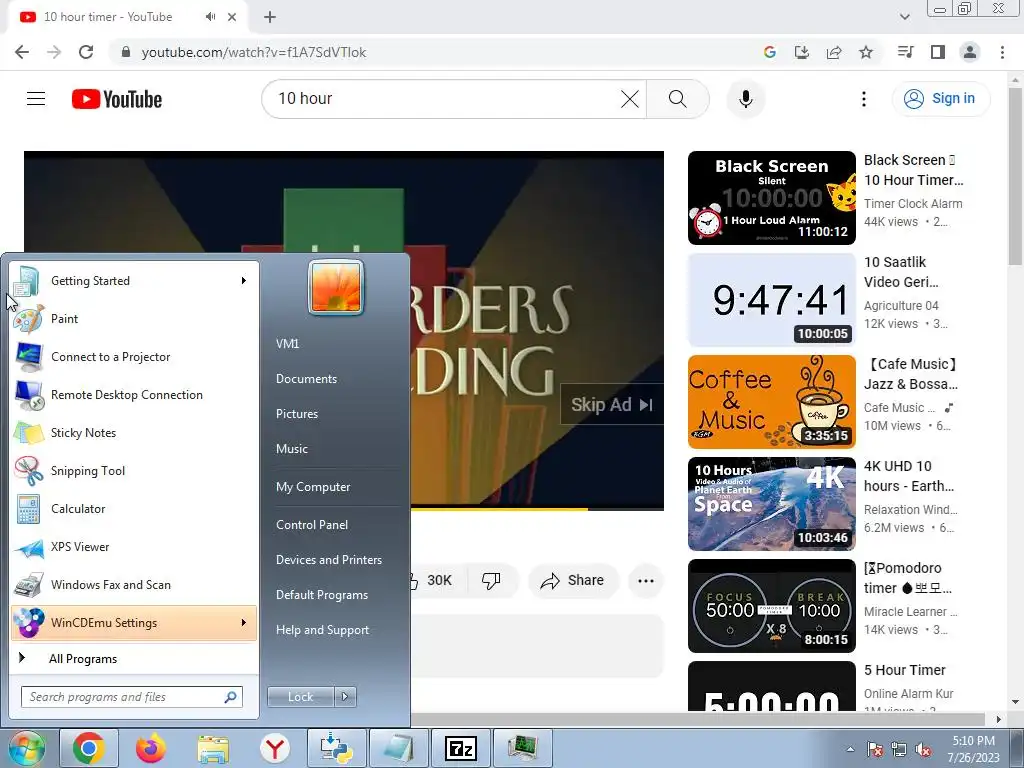
Task: Open My Computer from Start menu
Action: coord(313,487)
